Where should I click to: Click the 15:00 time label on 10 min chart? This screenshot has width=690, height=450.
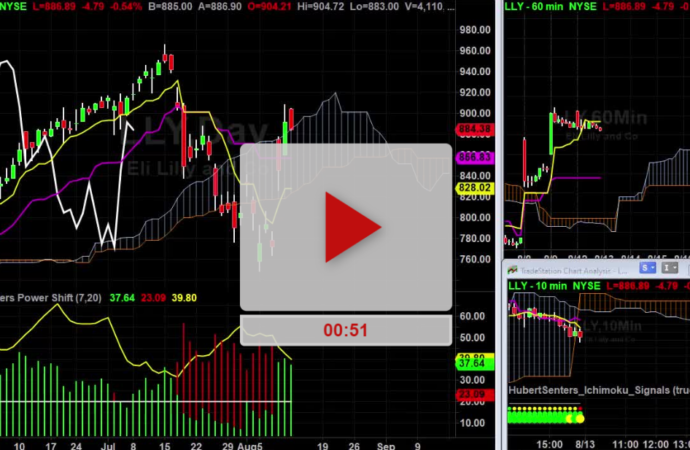549,444
